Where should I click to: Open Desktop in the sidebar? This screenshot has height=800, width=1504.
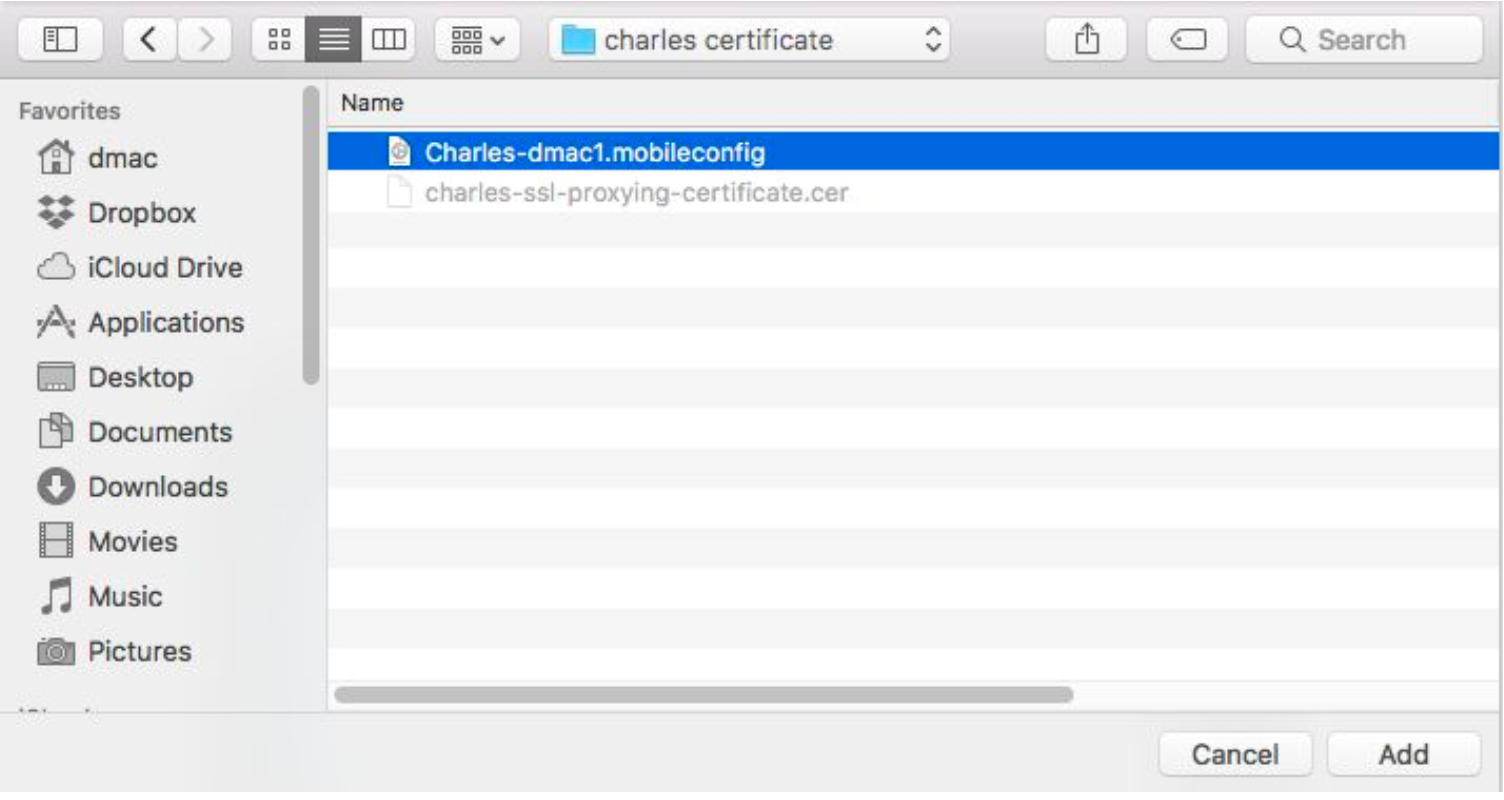pos(115,377)
